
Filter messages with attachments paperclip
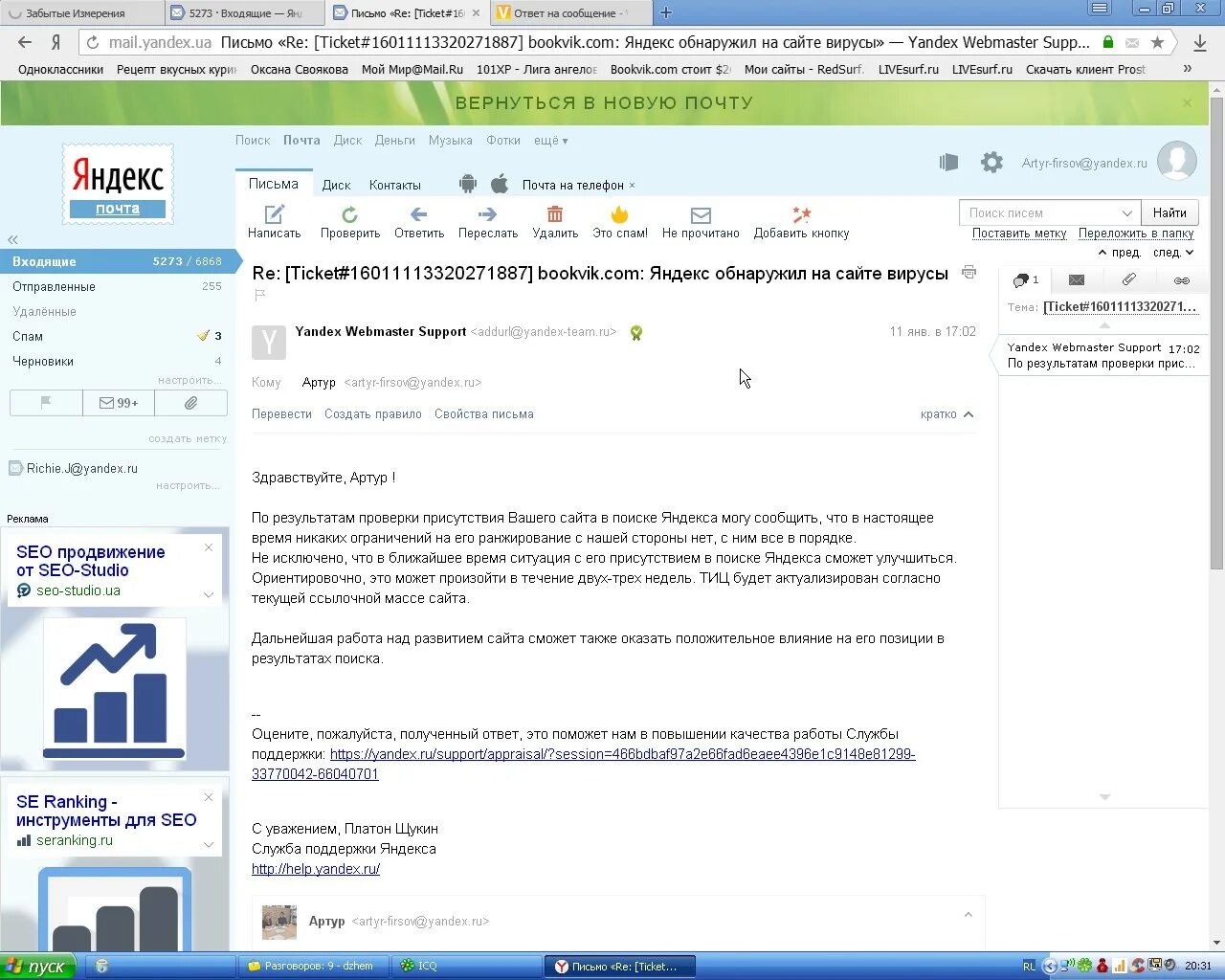pos(191,403)
